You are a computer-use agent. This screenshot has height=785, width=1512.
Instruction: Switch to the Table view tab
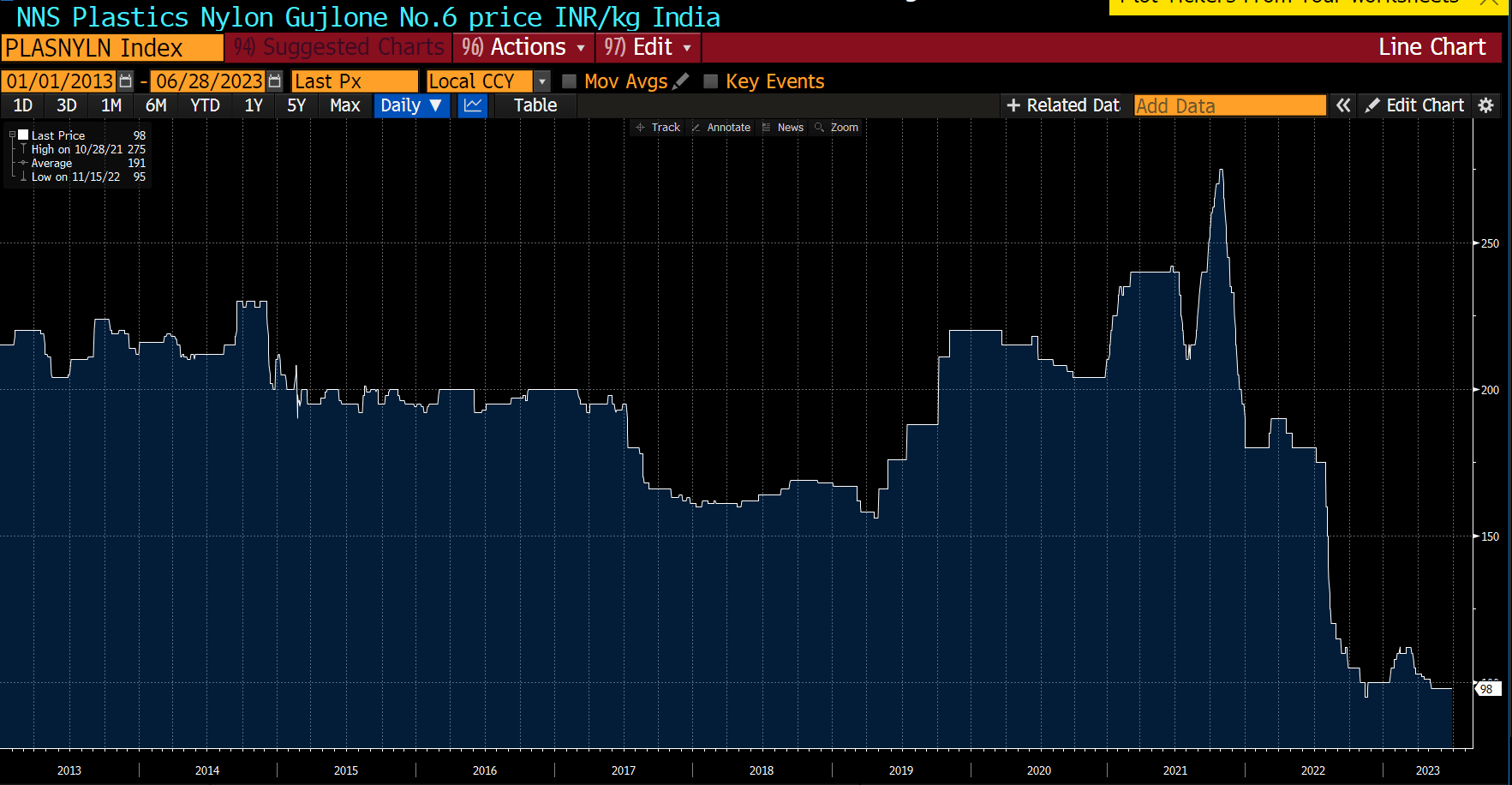(x=535, y=105)
